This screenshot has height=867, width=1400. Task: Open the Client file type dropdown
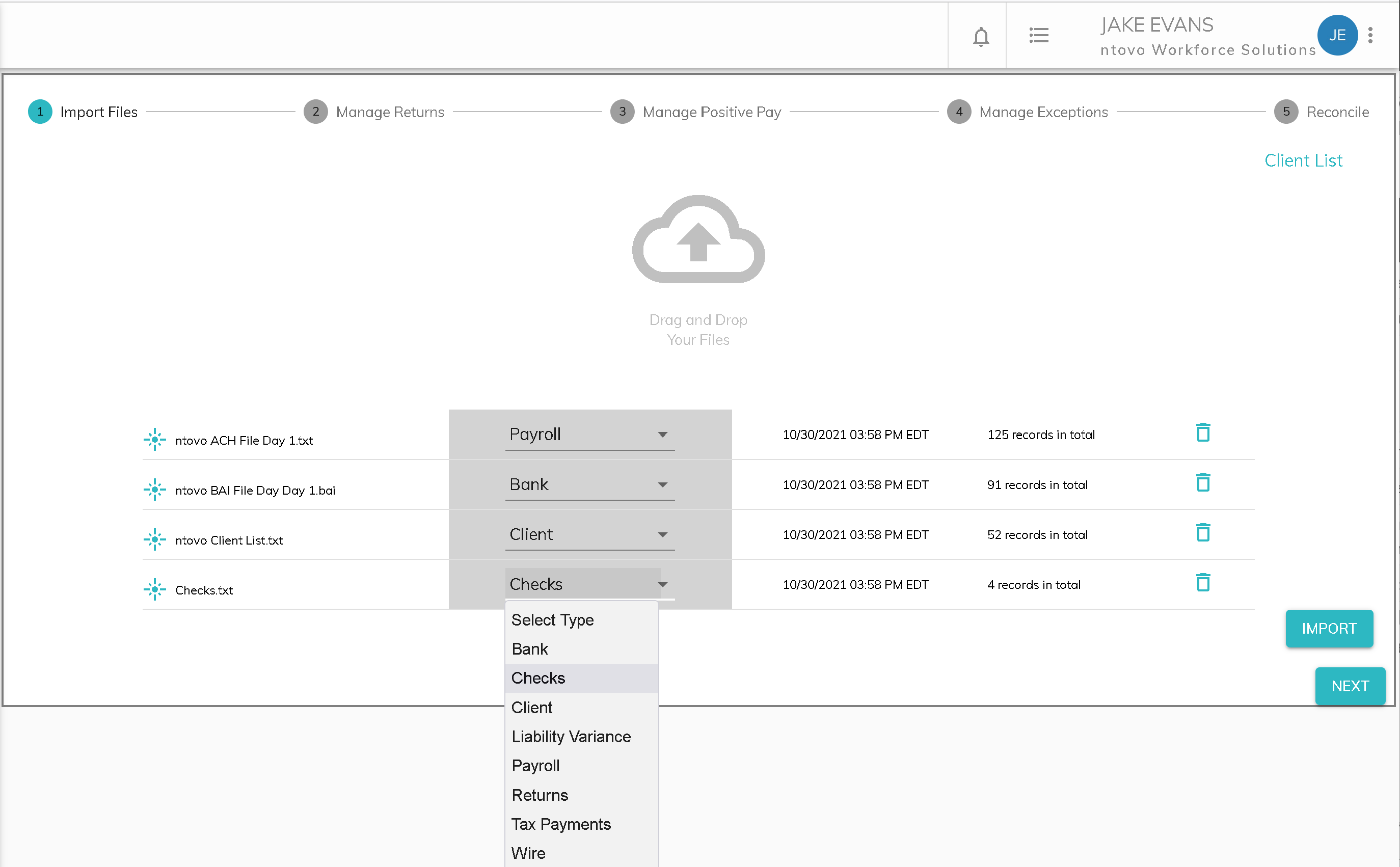point(589,534)
